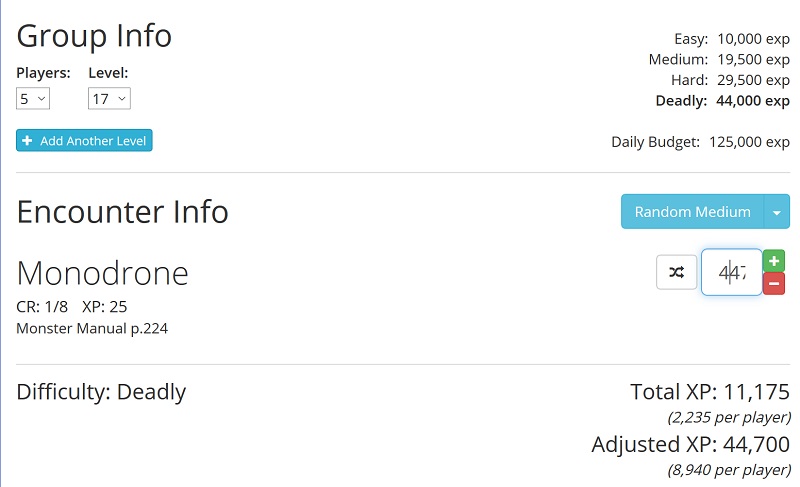This screenshot has height=487, width=800.
Task: Expand the Random Medium dropdown arrow
Action: click(x=777, y=212)
